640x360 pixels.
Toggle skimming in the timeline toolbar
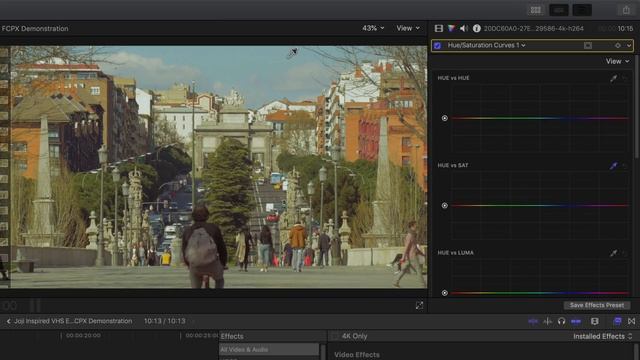tap(533, 322)
